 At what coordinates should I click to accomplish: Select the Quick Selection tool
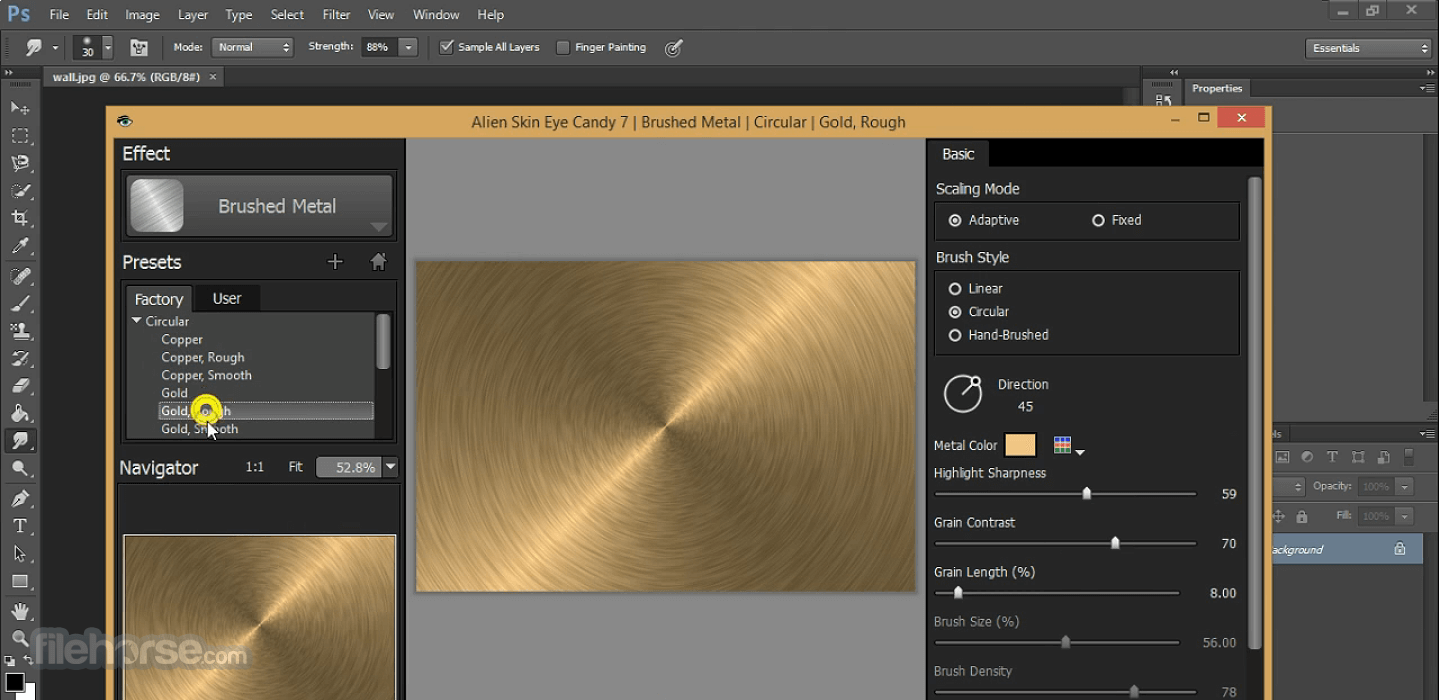click(x=19, y=190)
